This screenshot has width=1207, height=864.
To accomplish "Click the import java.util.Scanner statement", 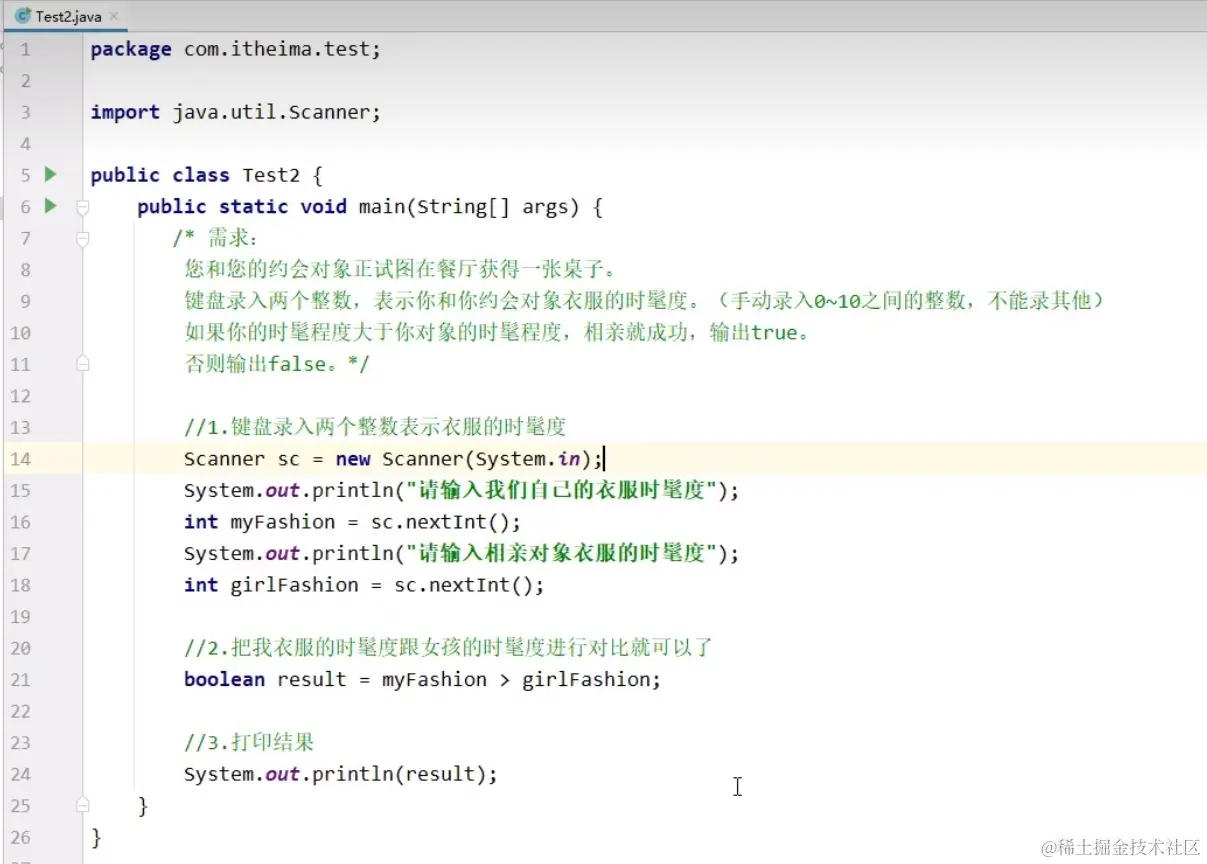I will 236,112.
